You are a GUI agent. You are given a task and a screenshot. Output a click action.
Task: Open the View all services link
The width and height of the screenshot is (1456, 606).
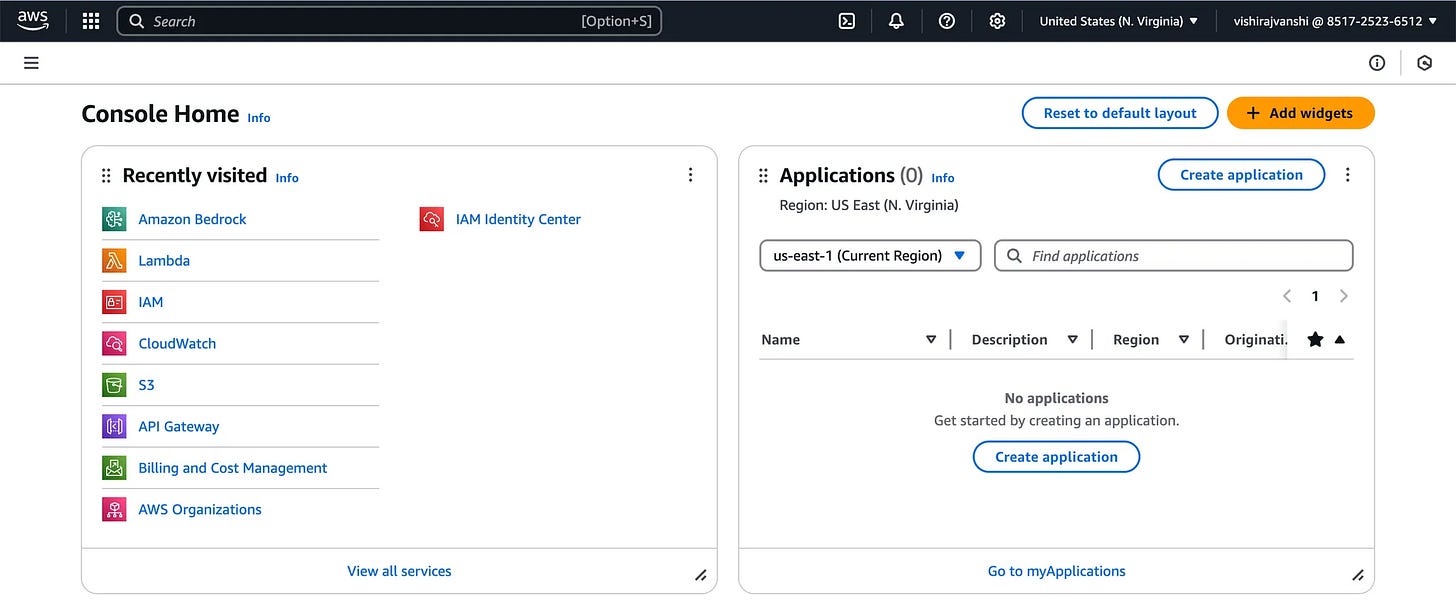coord(399,571)
